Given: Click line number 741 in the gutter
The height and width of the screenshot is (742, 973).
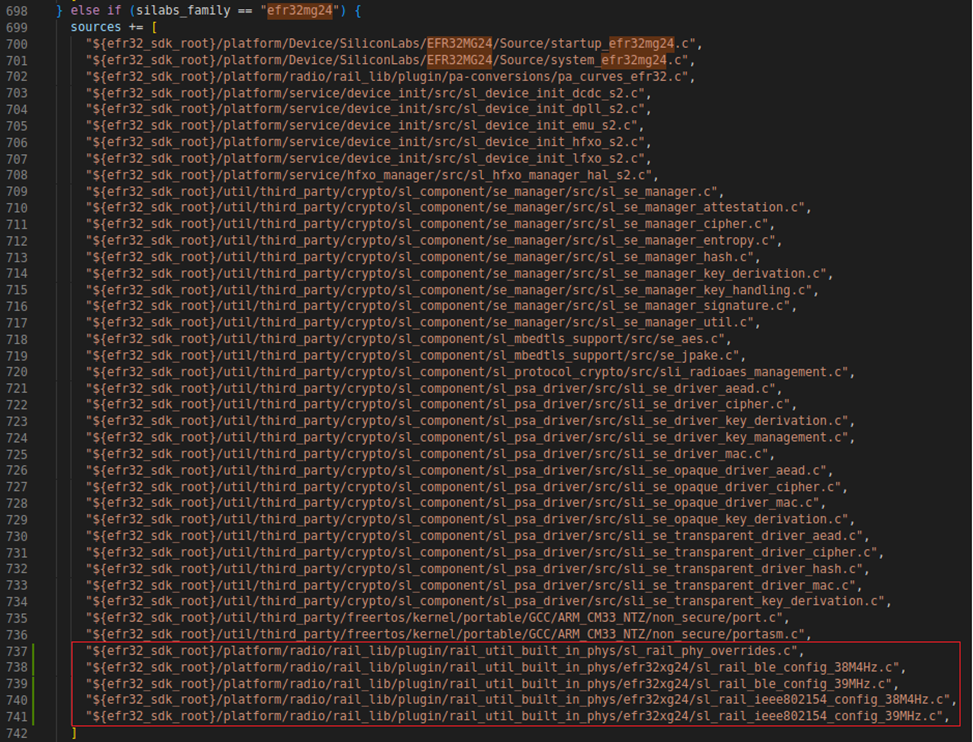Looking at the screenshot, I should [15, 716].
